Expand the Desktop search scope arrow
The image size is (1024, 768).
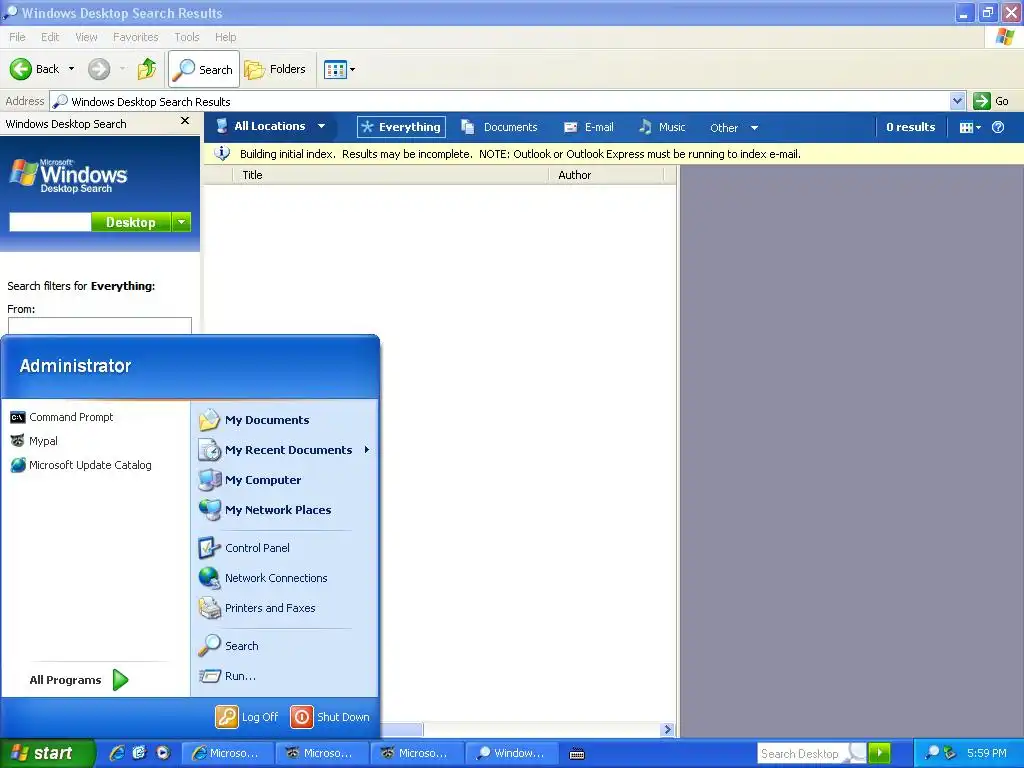pos(182,222)
